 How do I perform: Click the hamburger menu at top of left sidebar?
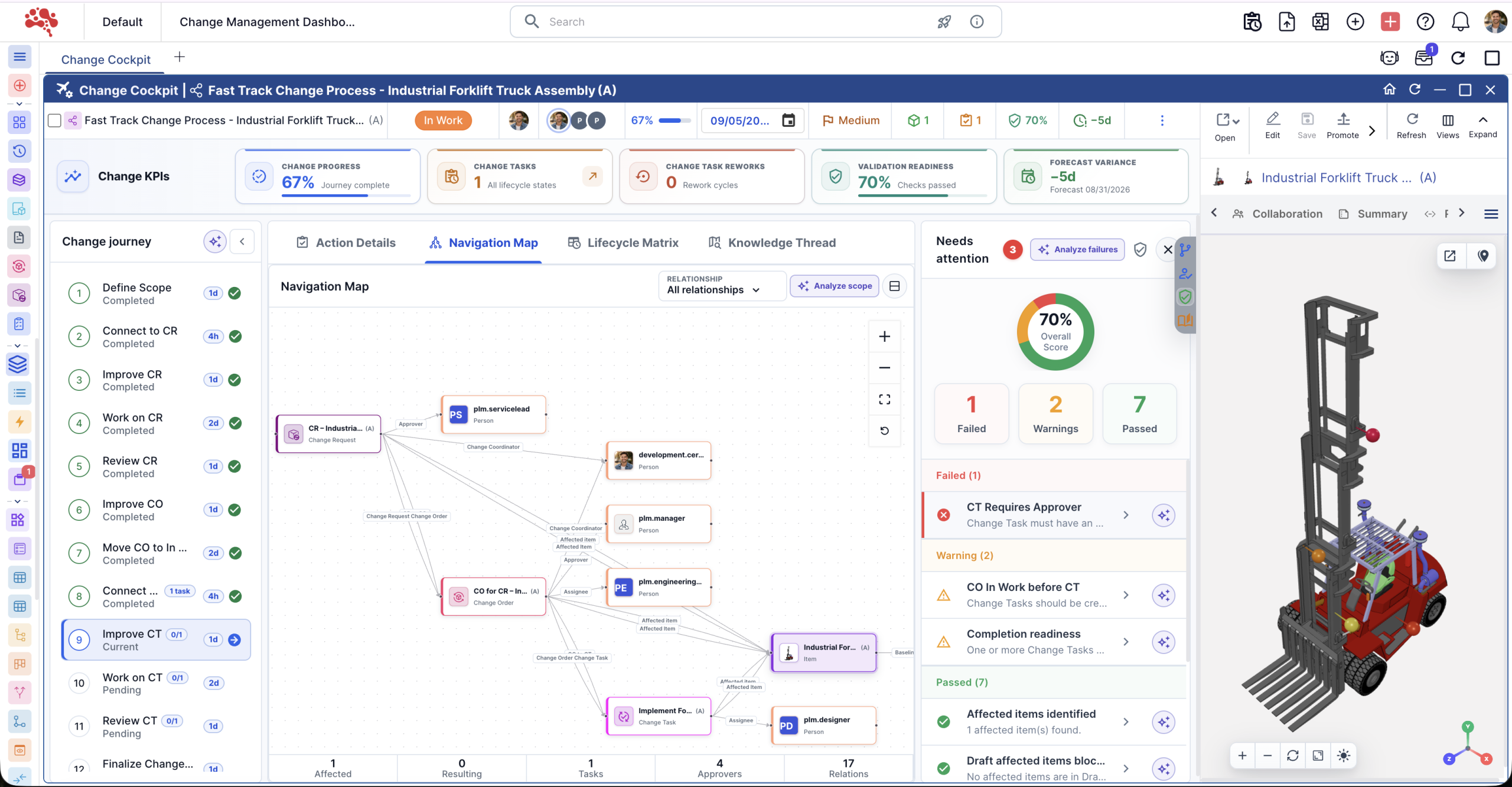(x=19, y=57)
